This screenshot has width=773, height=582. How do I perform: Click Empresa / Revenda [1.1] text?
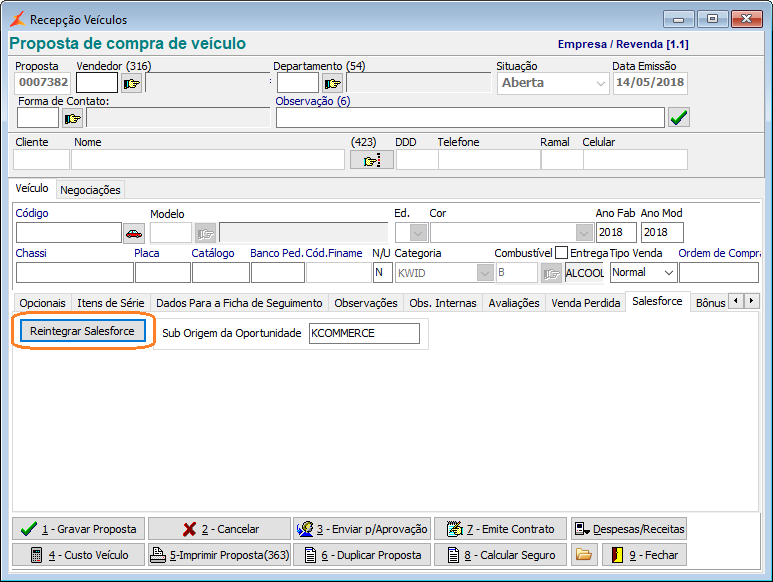pos(623,44)
